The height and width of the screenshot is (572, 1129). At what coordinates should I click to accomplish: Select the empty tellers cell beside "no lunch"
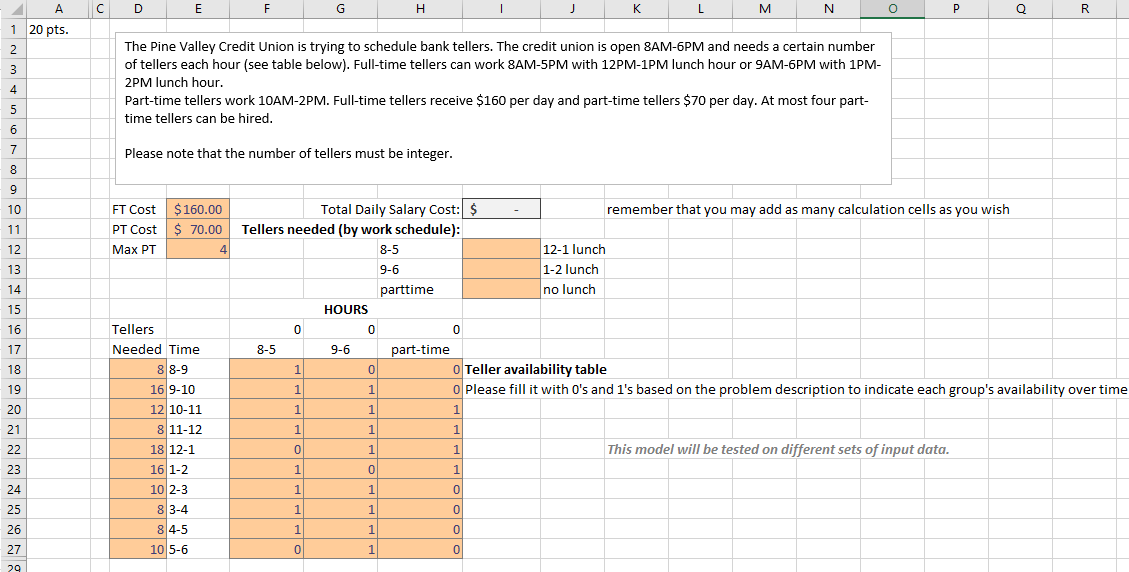pyautogui.click(x=501, y=290)
